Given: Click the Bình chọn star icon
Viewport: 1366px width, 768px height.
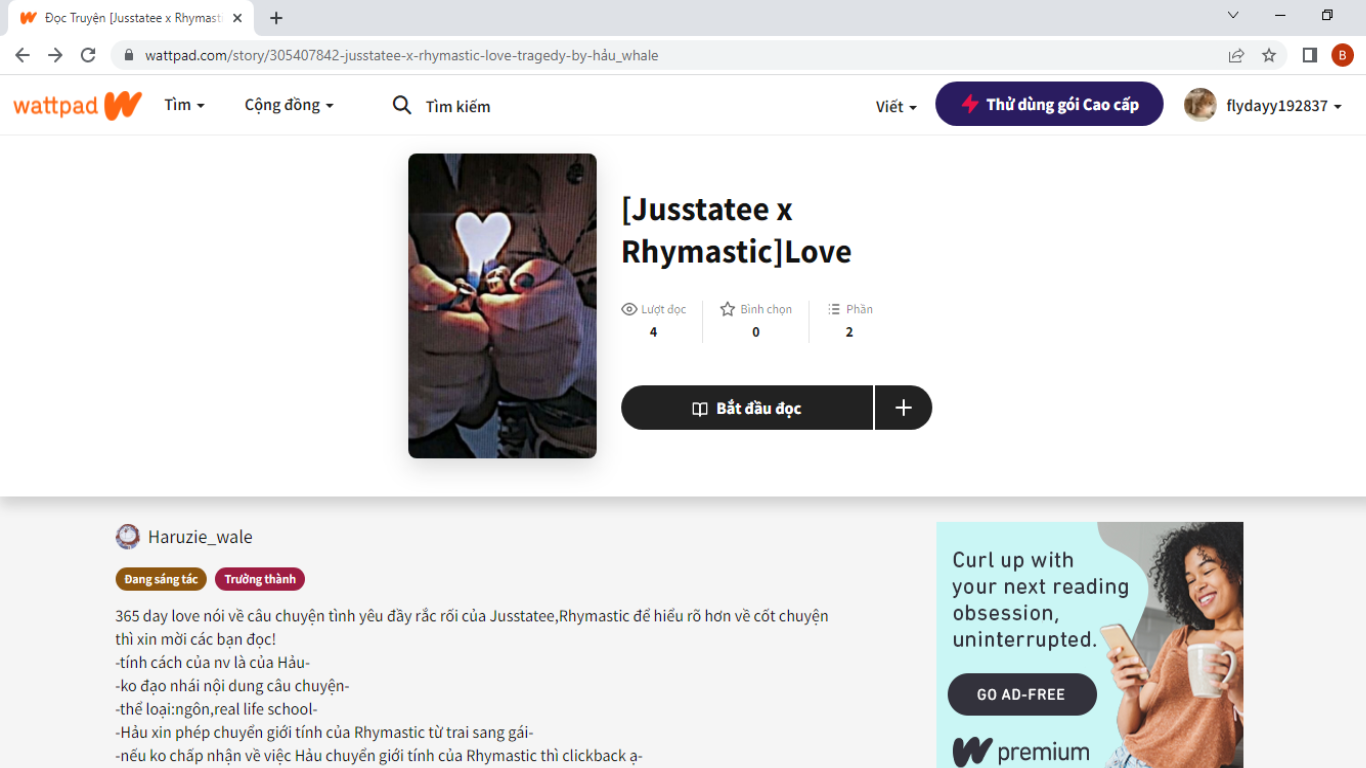Looking at the screenshot, I should pyautogui.click(x=728, y=309).
